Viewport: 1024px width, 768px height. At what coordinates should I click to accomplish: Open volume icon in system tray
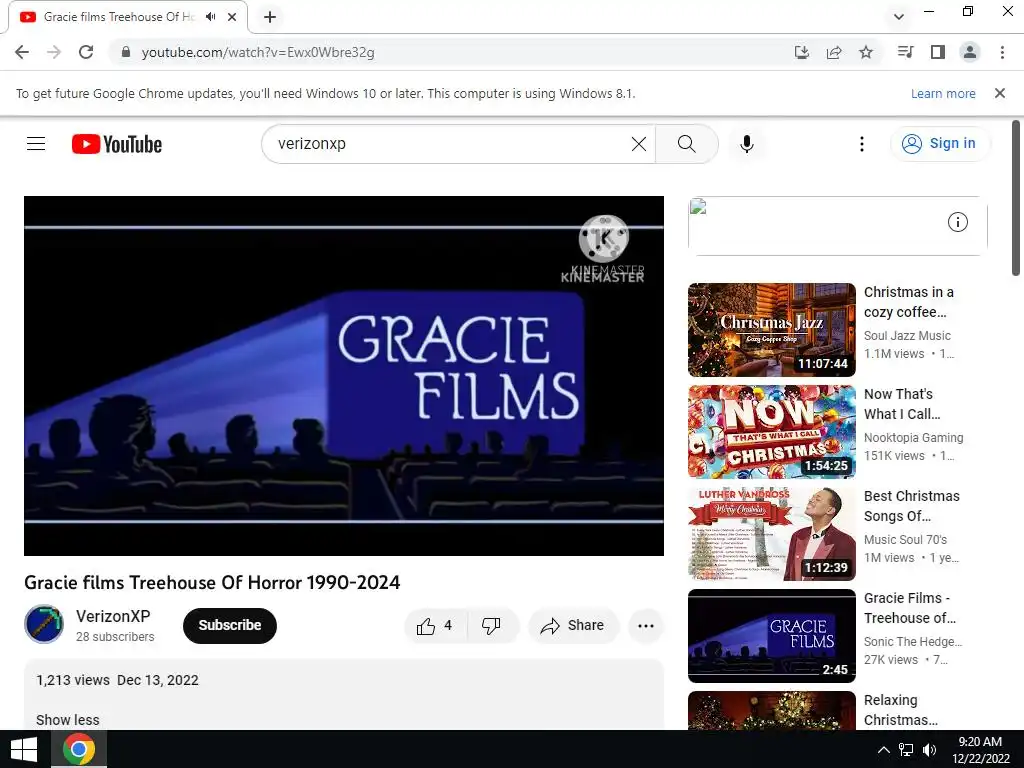[x=929, y=750]
